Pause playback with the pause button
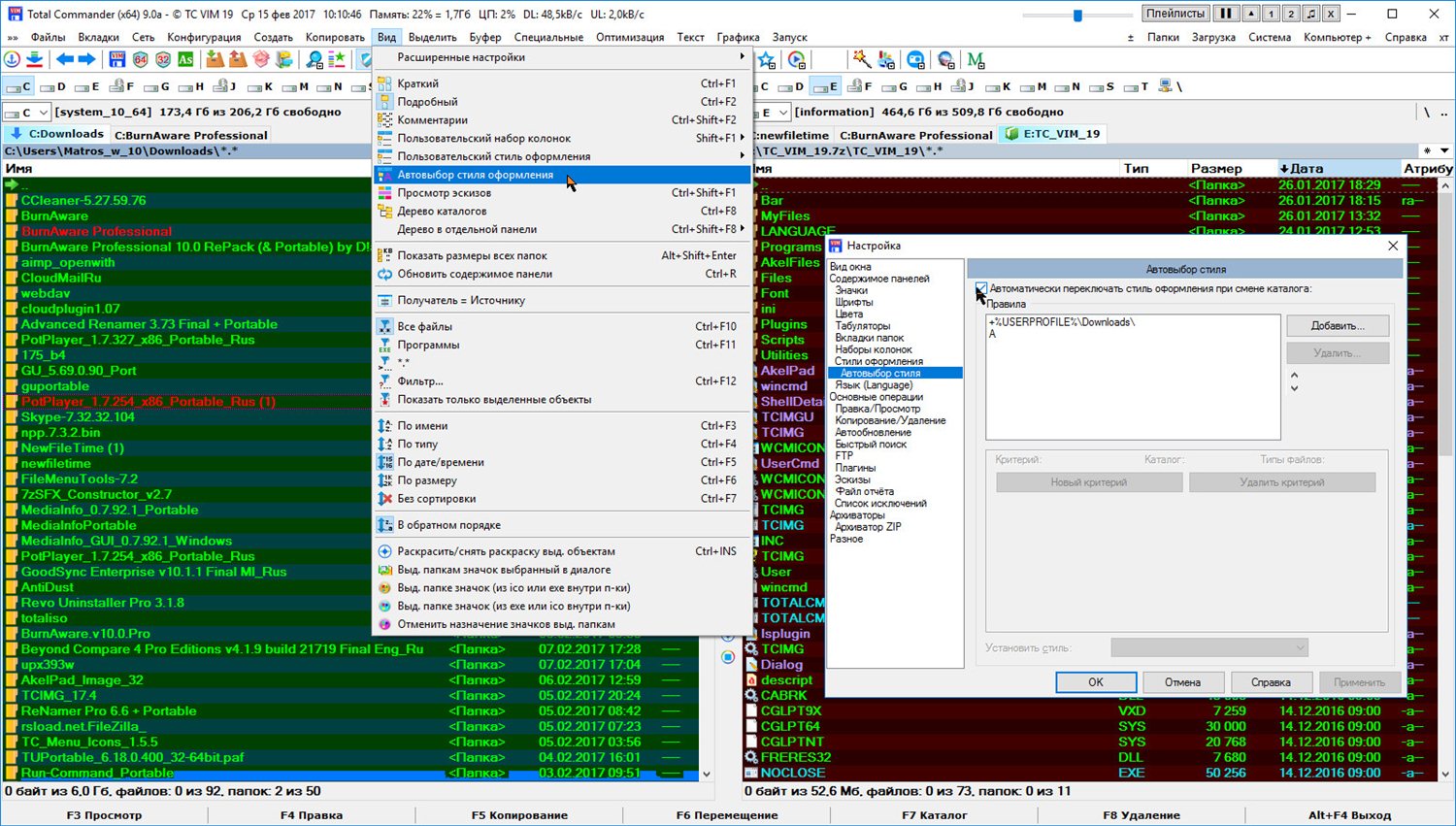 1226,14
